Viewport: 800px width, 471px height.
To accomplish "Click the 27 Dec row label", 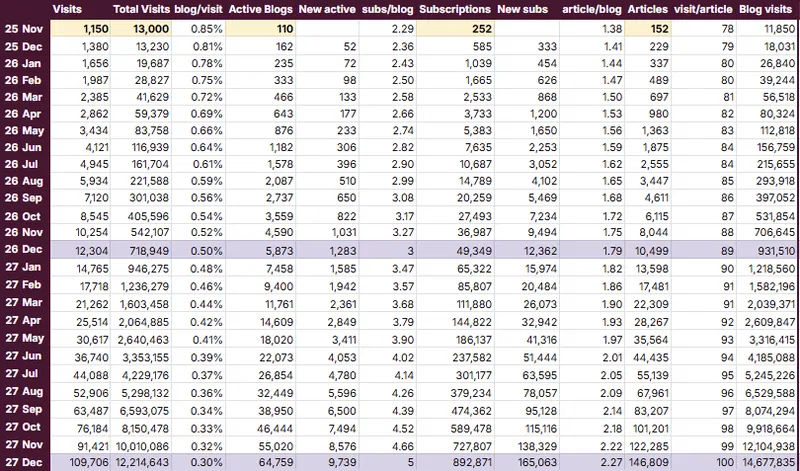I will pos(24,463).
